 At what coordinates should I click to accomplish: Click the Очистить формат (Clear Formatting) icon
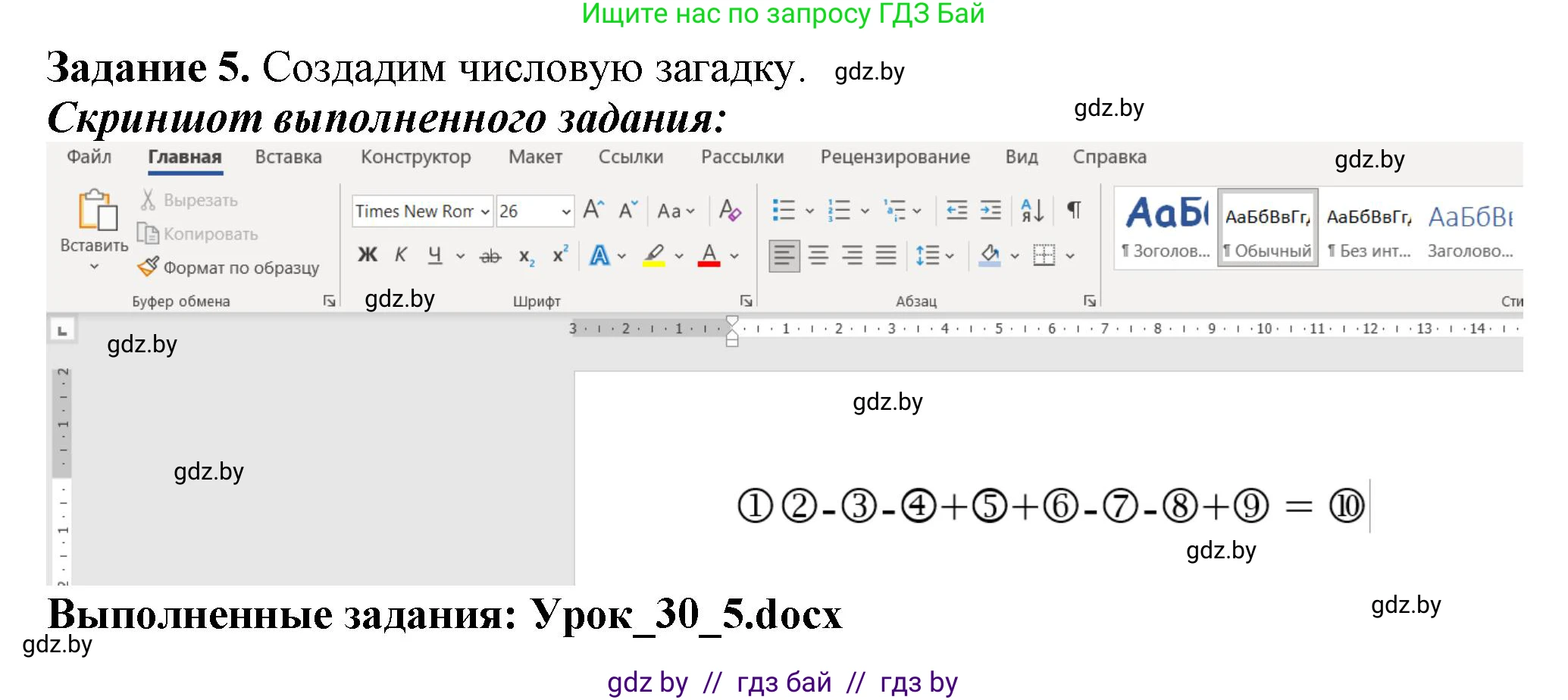[728, 211]
